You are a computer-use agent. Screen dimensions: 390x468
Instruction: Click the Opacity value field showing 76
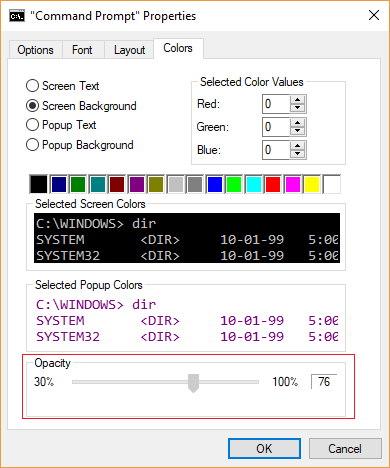click(324, 382)
